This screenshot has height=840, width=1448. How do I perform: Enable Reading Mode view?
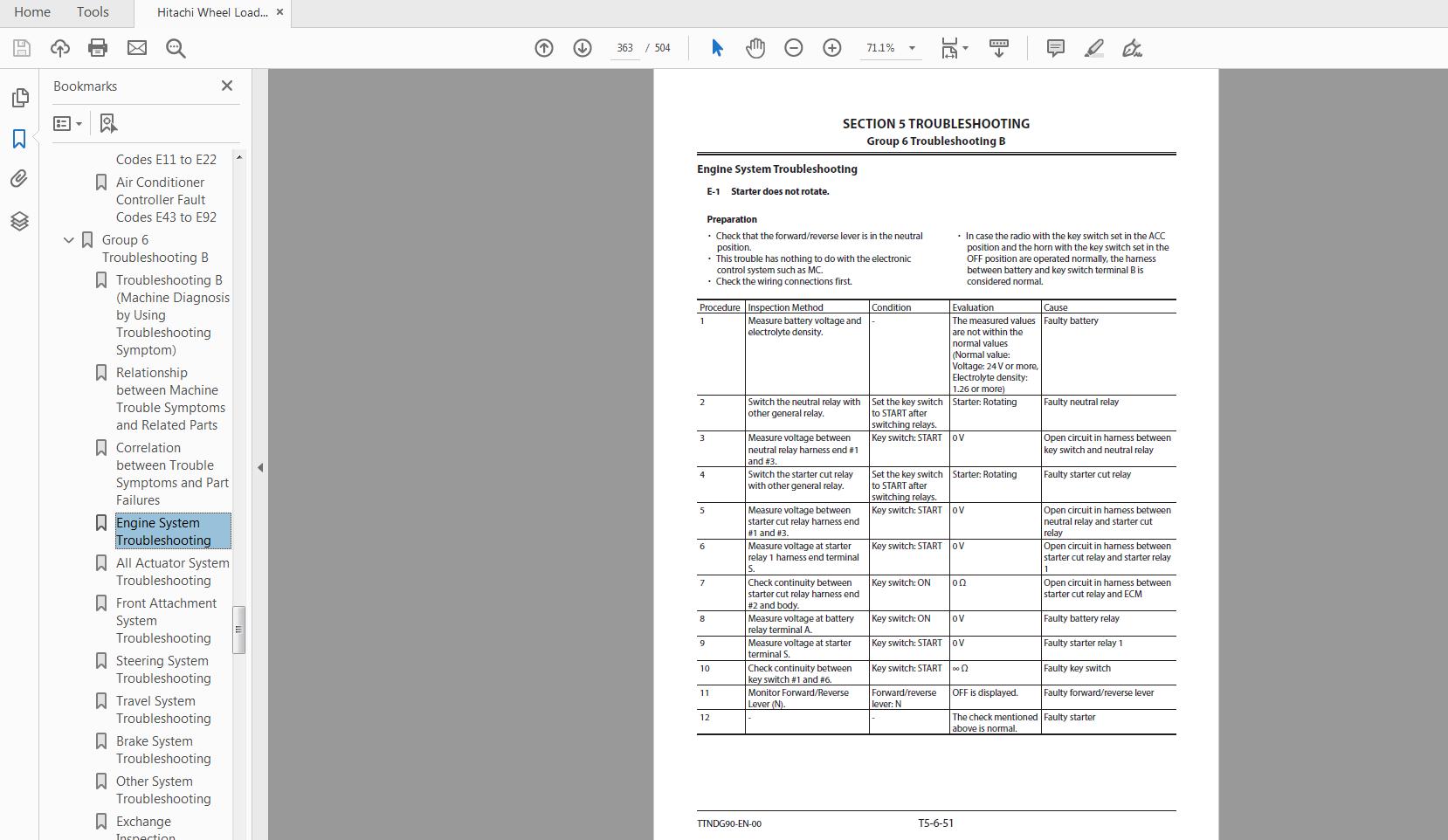(x=998, y=48)
